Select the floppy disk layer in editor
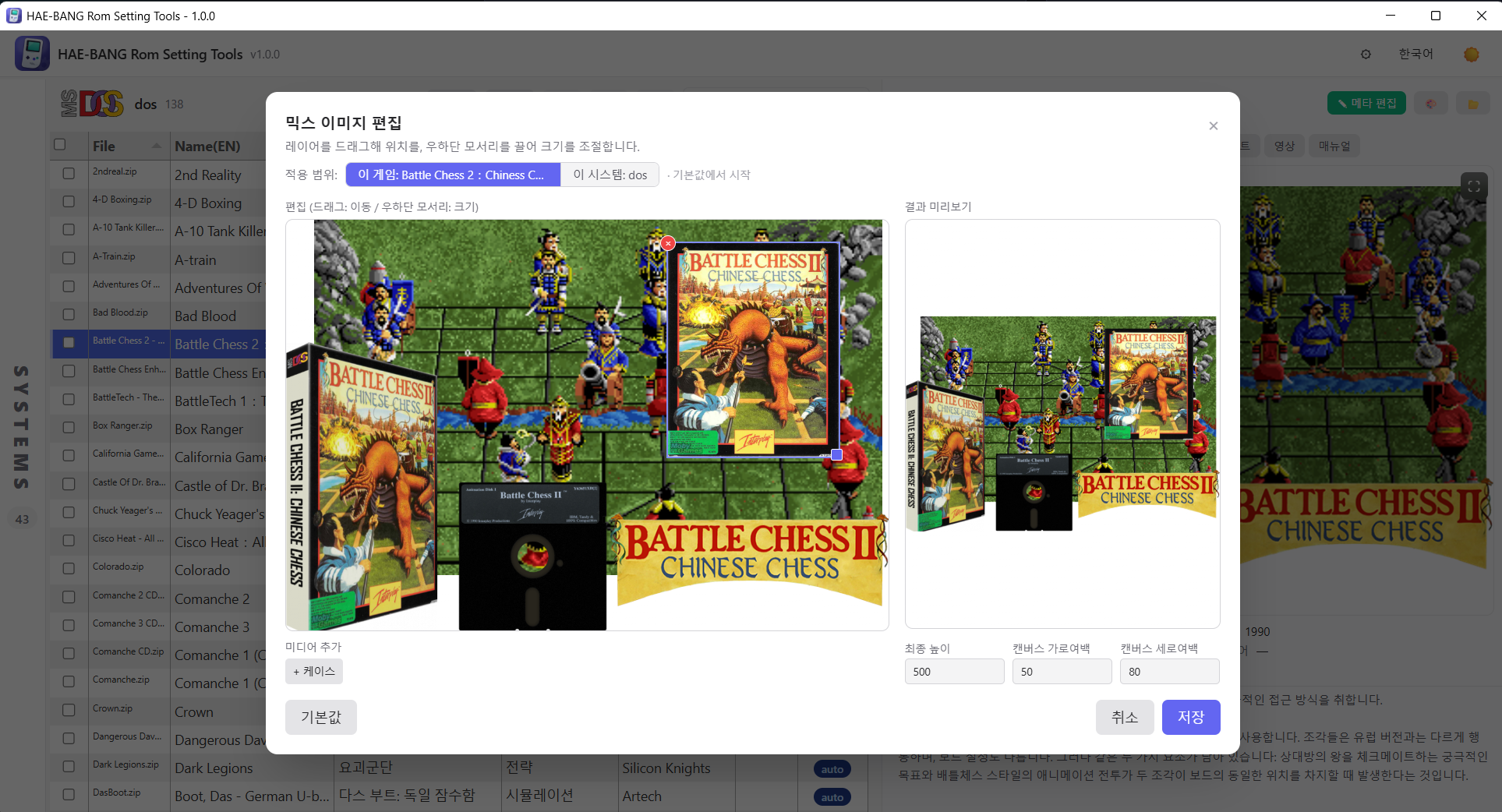Image resolution: width=1502 pixels, height=812 pixels. coord(532,556)
